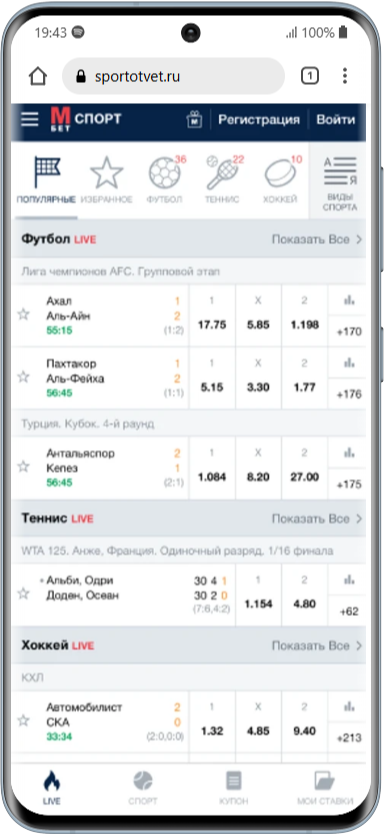384x834 pixels.
Task: Expand Футбол LIVE via Показать Все
Action: point(317,239)
